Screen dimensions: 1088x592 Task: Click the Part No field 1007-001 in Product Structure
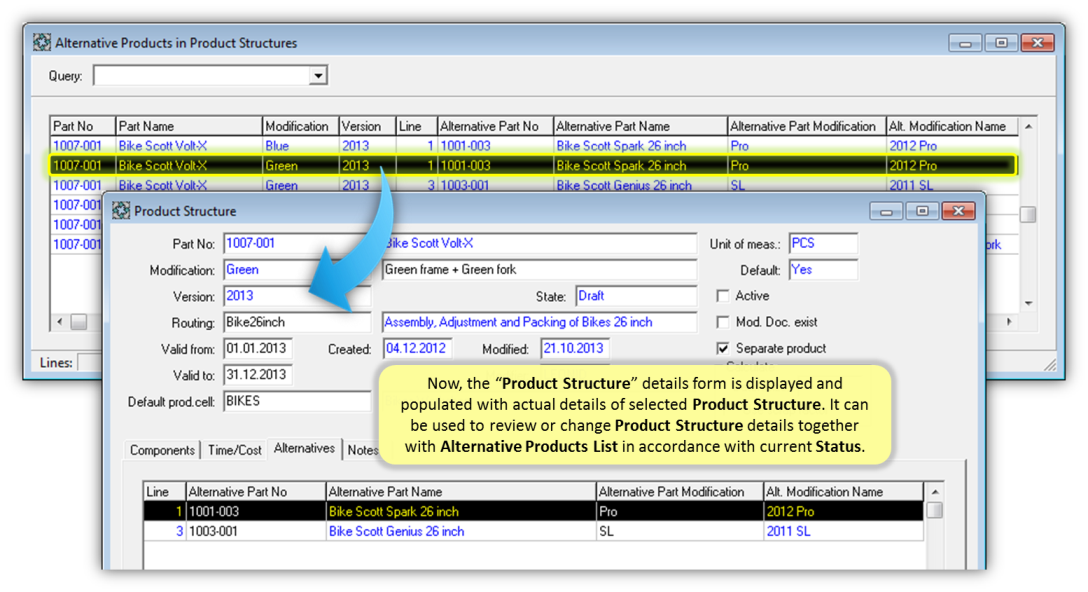tap(296, 244)
